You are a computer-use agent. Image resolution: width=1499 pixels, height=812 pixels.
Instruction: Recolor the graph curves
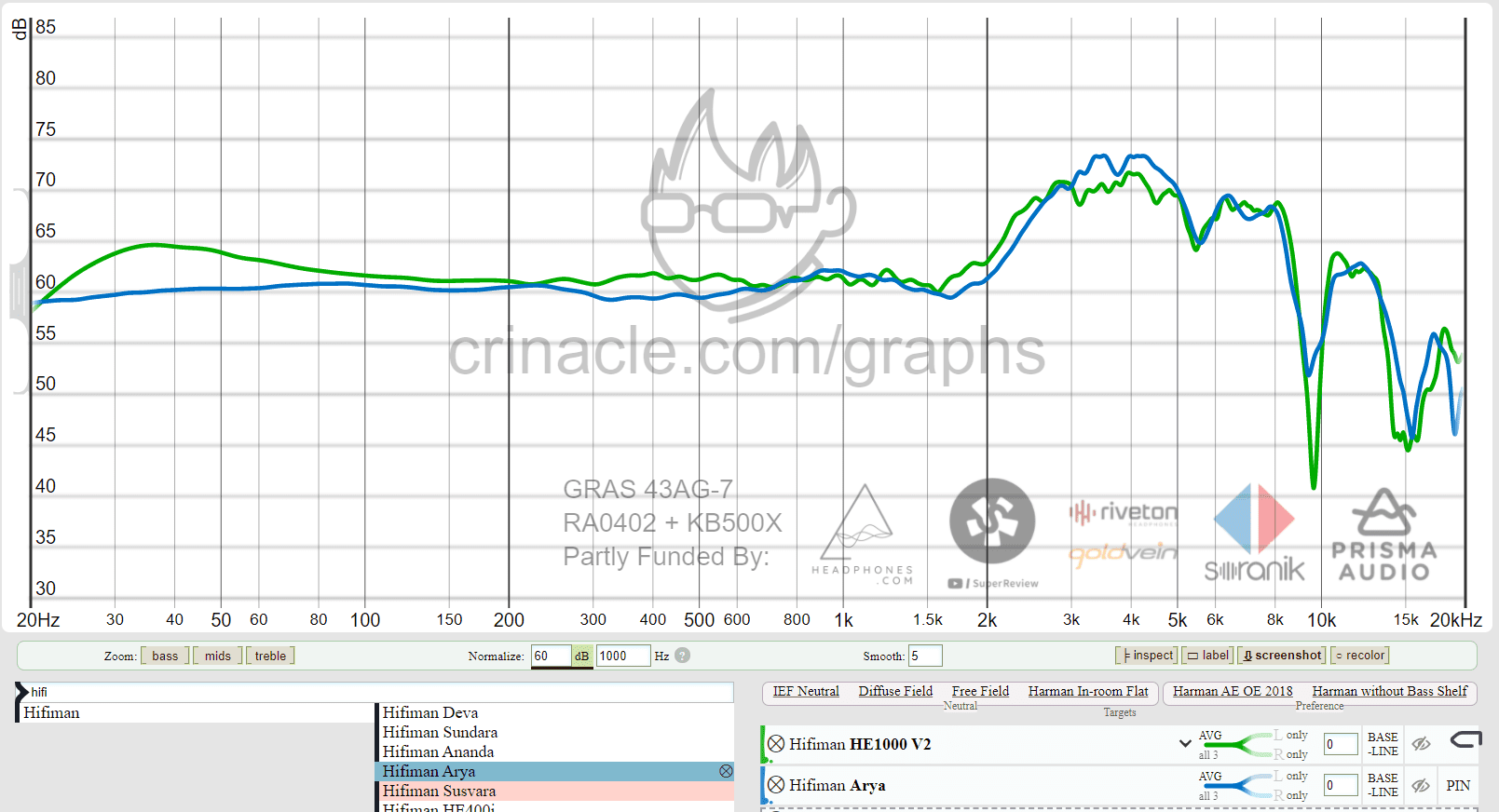click(1360, 656)
